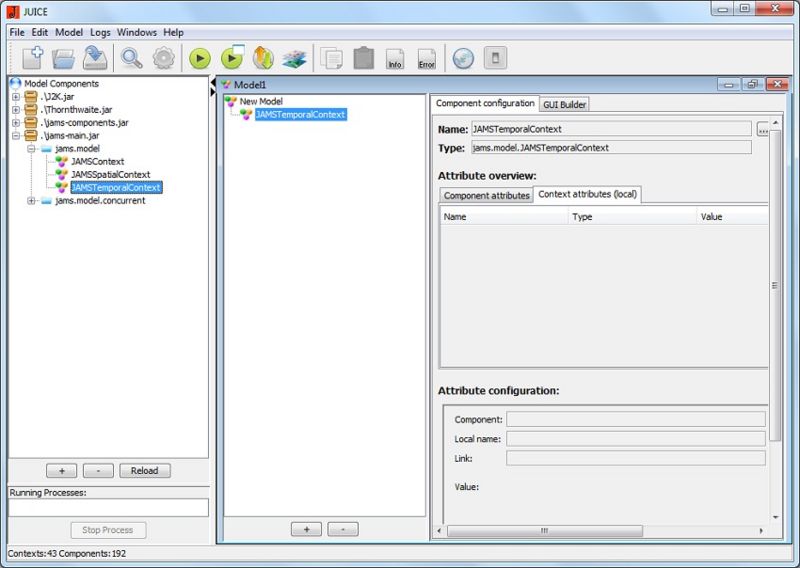Image resolution: width=800 pixels, height=568 pixels.
Task: Expand the jams-components.jar node
Action: click(16, 123)
